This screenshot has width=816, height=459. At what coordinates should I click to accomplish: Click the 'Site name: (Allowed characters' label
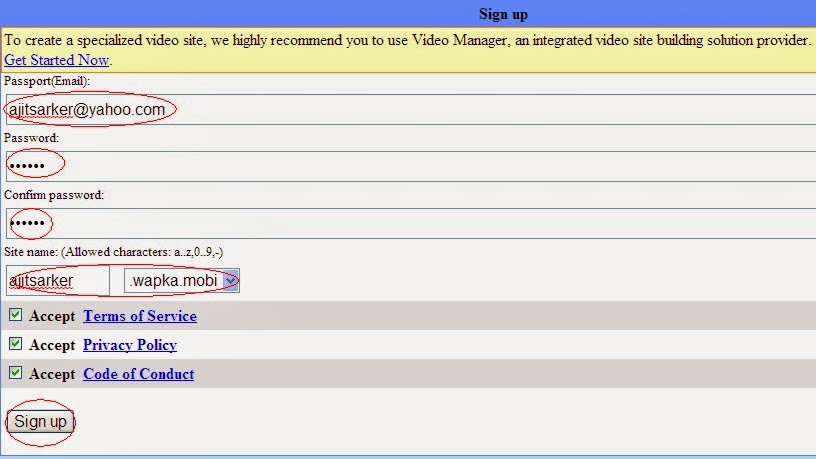point(113,252)
